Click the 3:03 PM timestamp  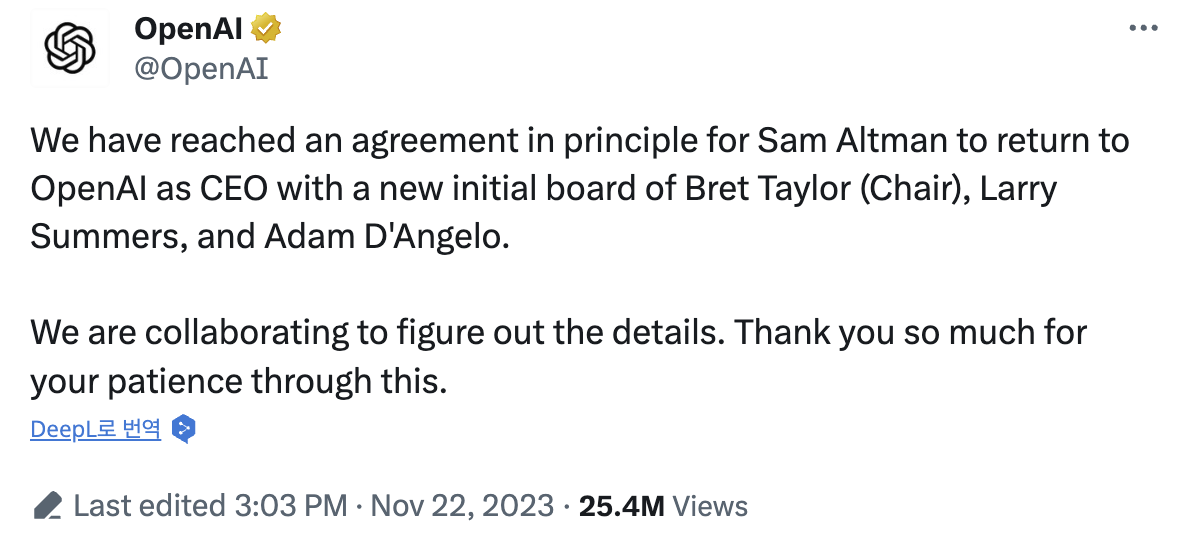click(x=290, y=506)
